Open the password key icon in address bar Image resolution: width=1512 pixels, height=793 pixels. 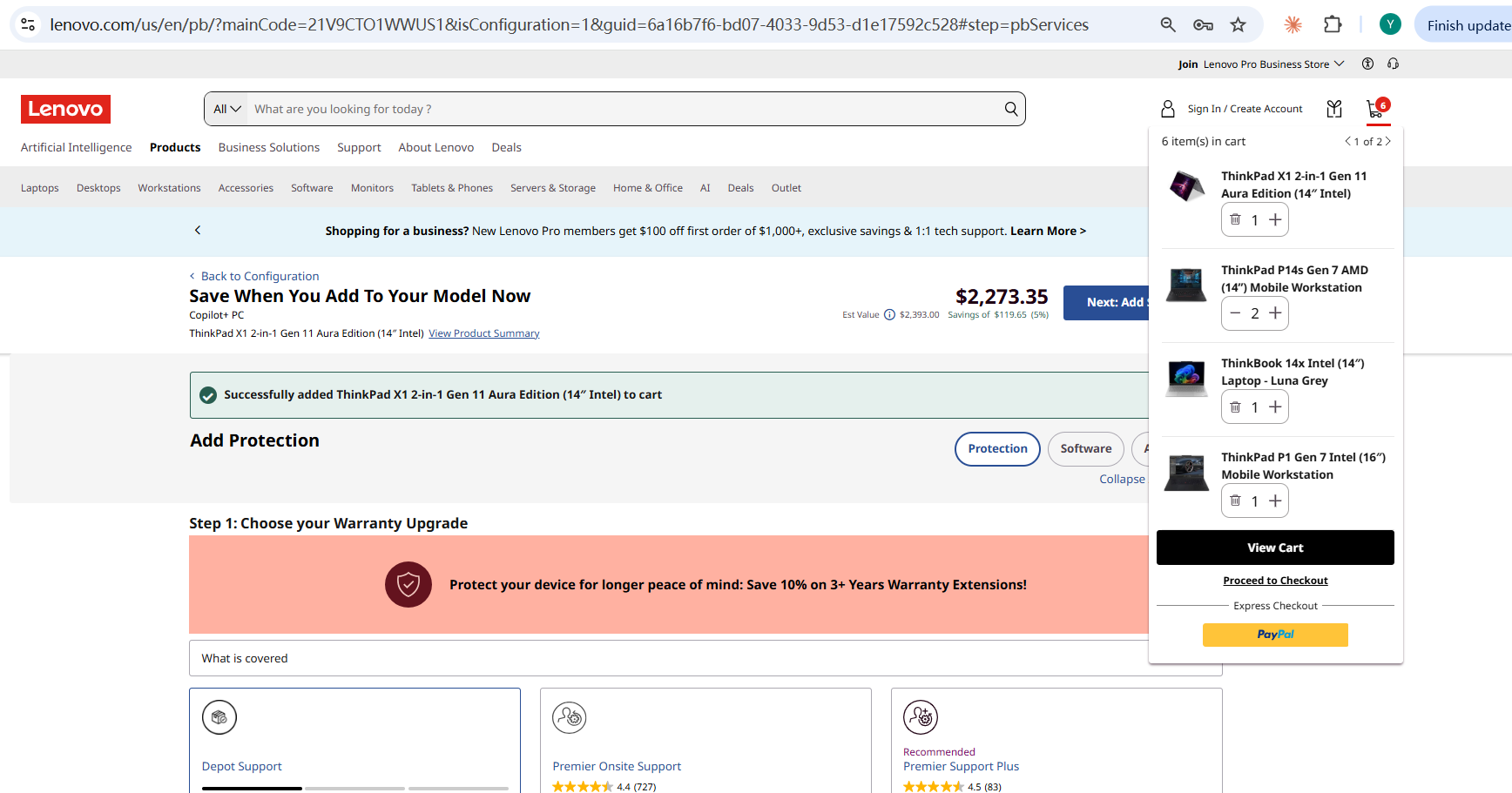(x=1203, y=25)
